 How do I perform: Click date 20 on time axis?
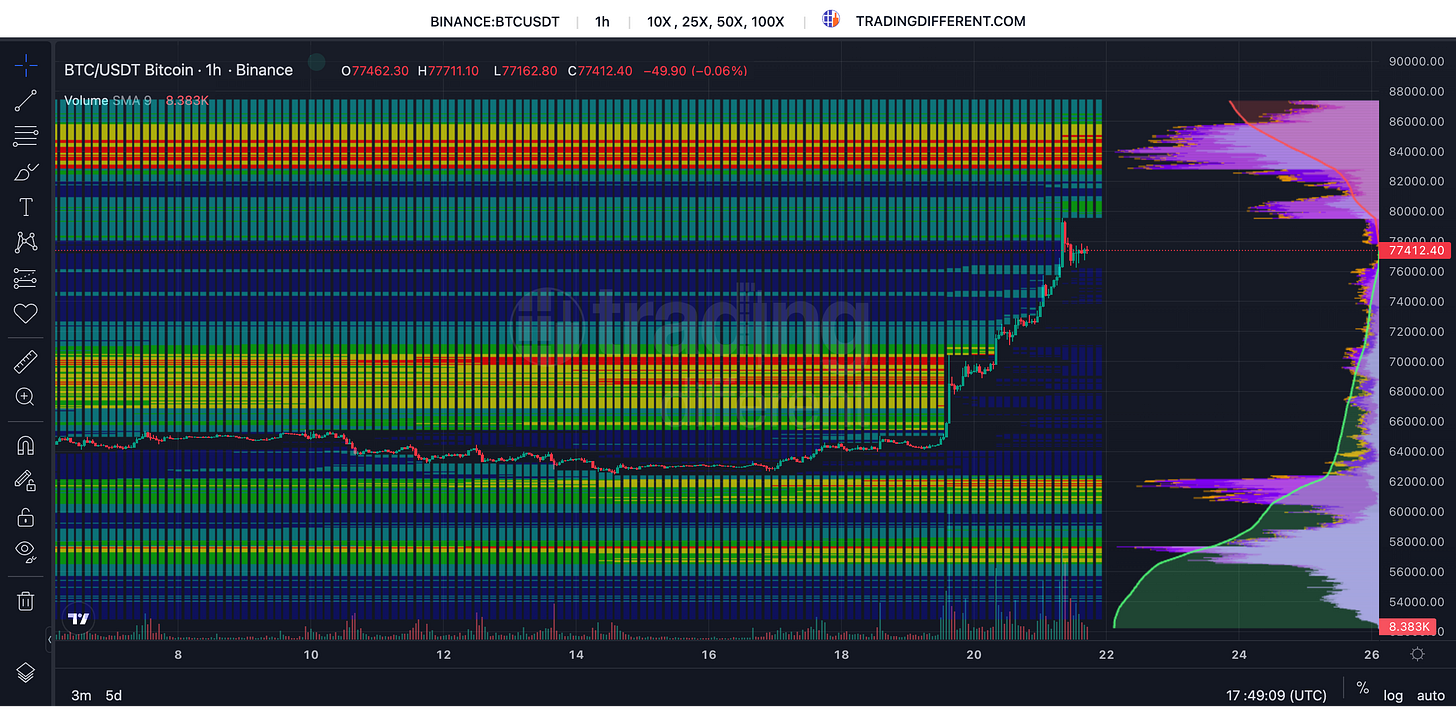pos(974,655)
